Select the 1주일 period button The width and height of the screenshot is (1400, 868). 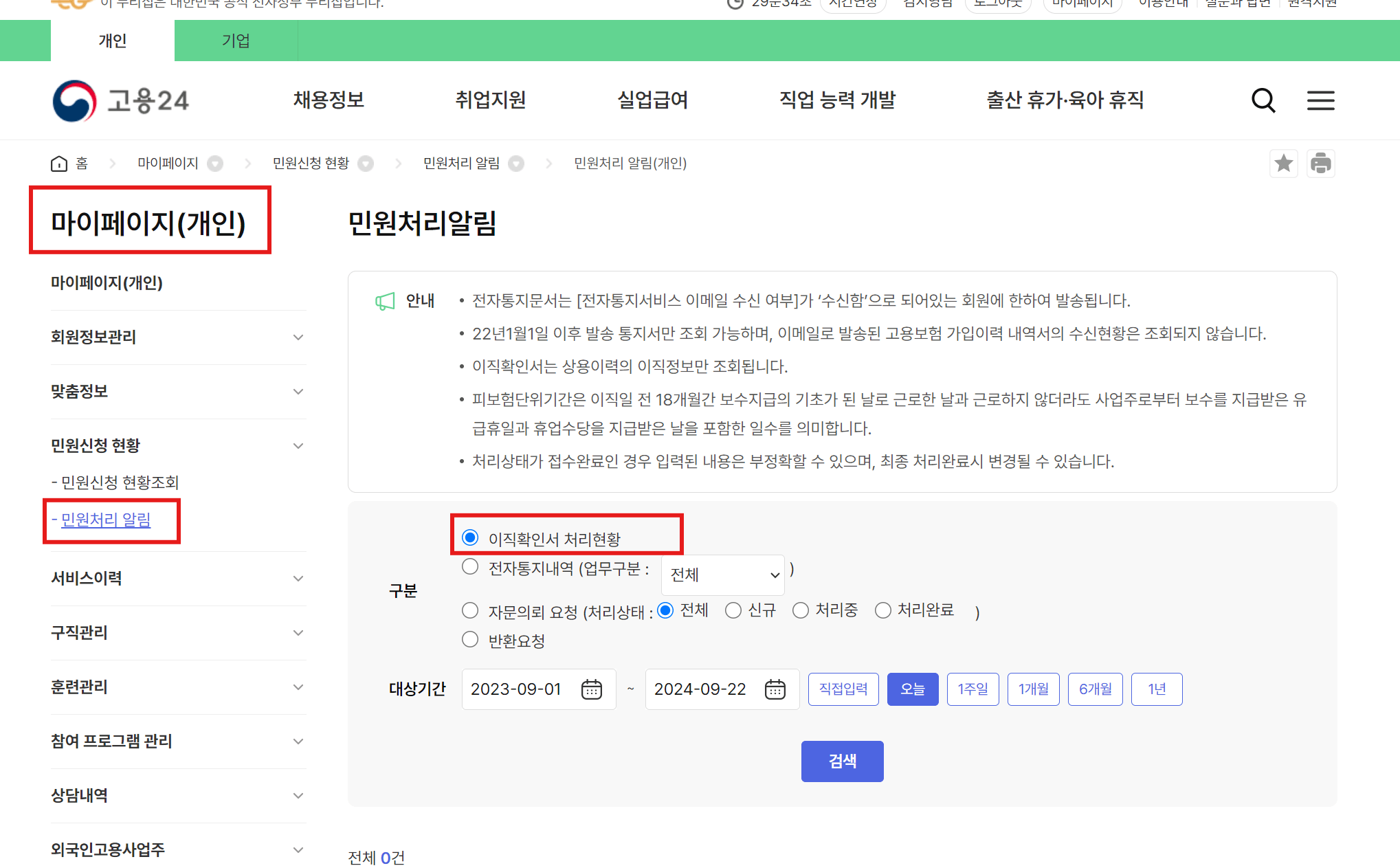click(x=973, y=689)
